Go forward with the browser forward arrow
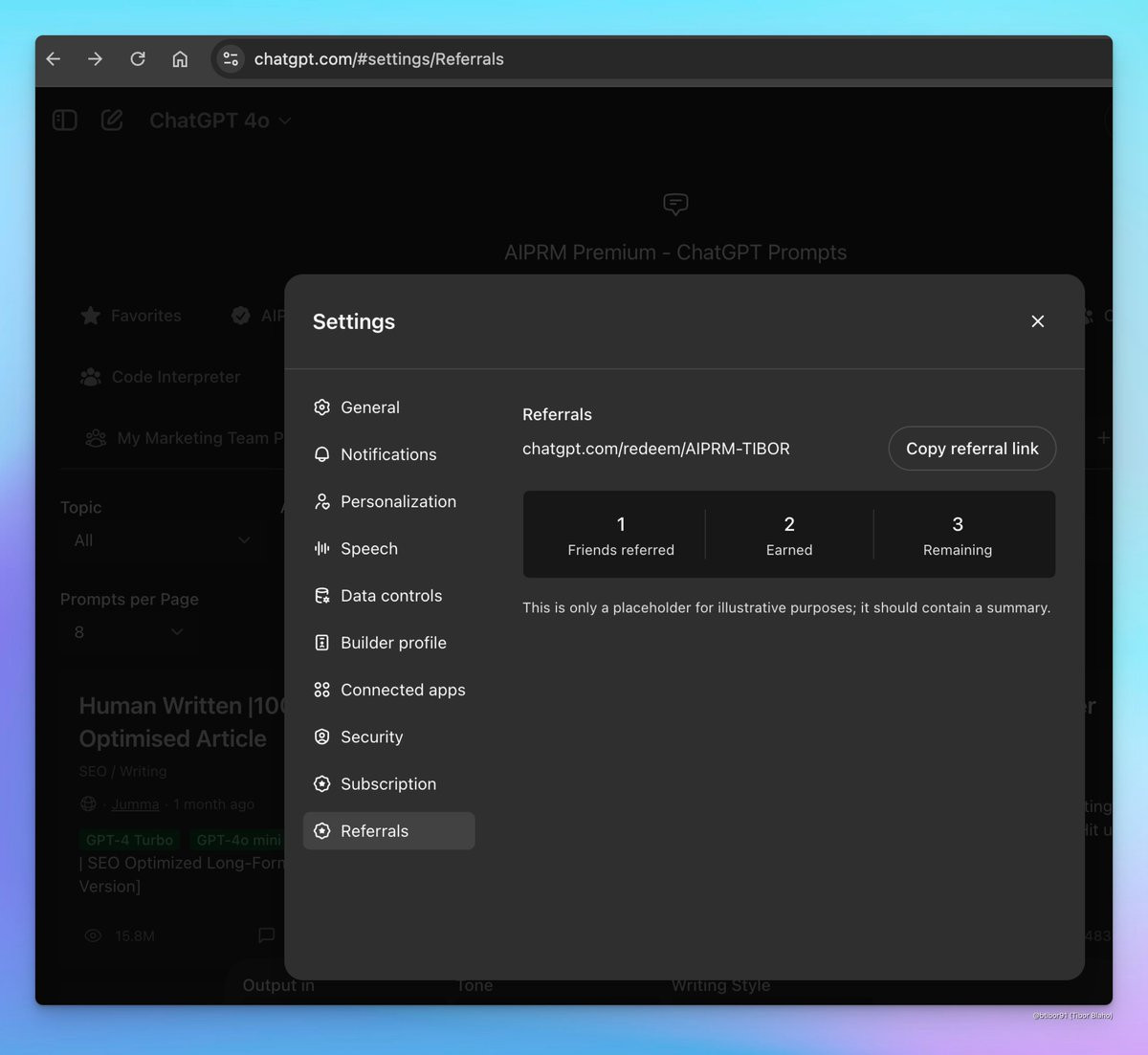 pos(95,59)
